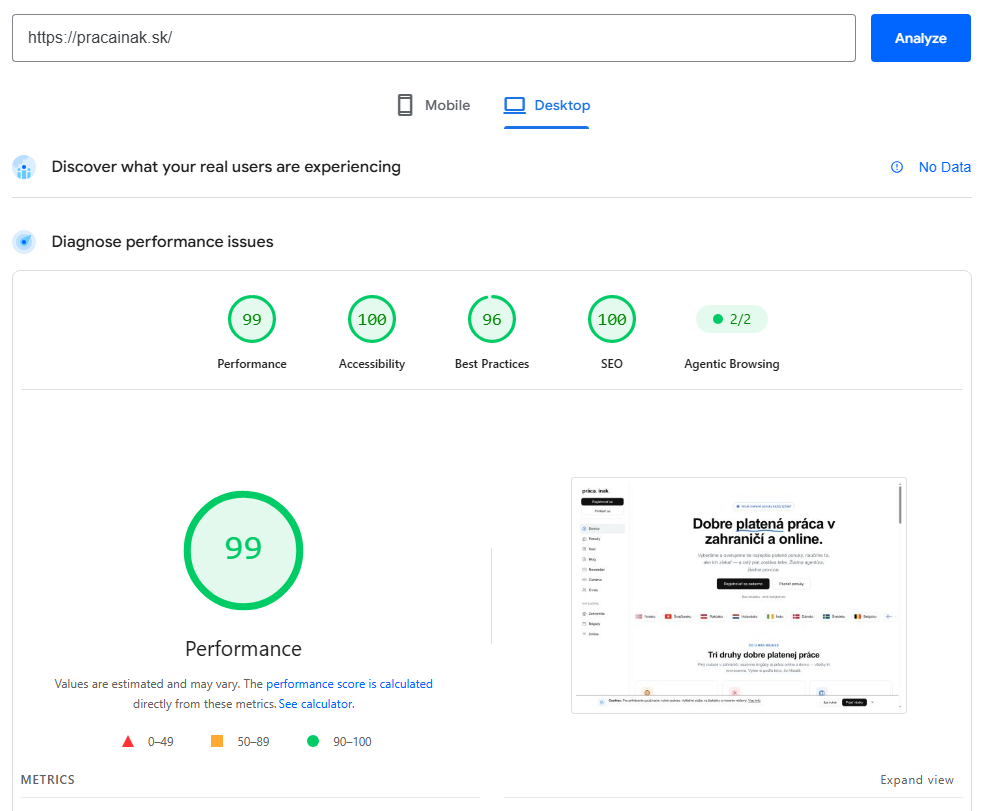Open 'performance score is calculated' link
Image resolution: width=985 pixels, height=811 pixels.
[349, 683]
